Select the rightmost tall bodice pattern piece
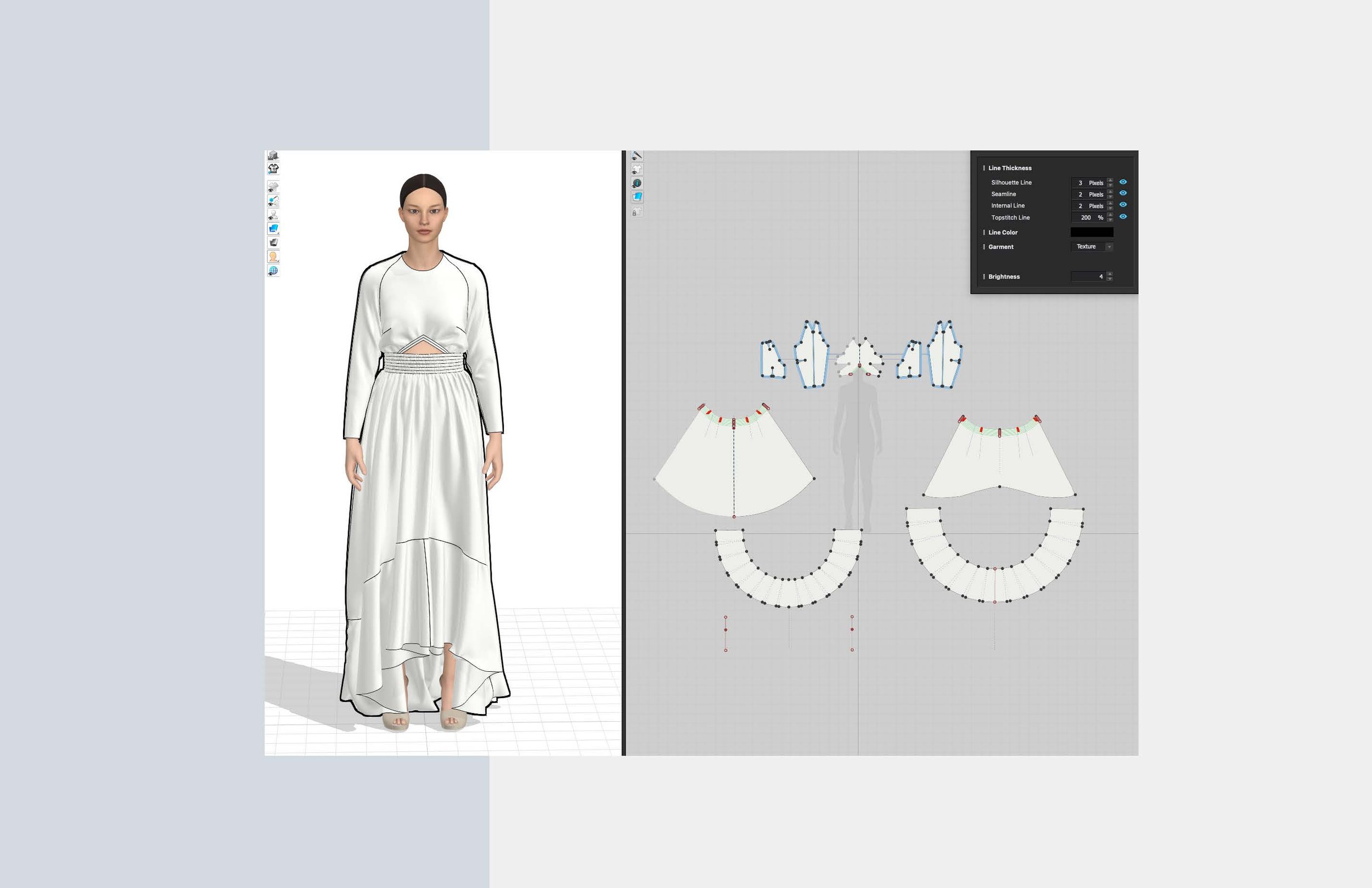The width and height of the screenshot is (1372, 888). (944, 355)
